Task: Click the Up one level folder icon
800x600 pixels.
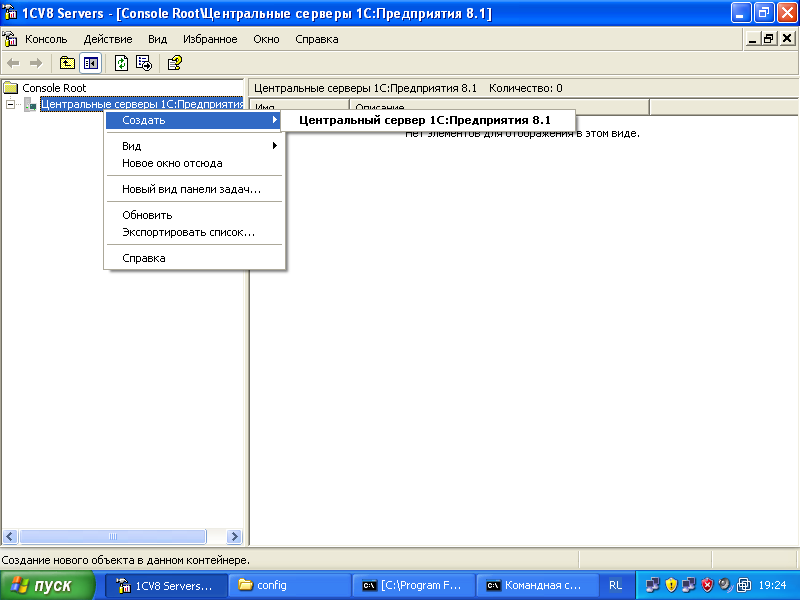Action: pos(67,63)
